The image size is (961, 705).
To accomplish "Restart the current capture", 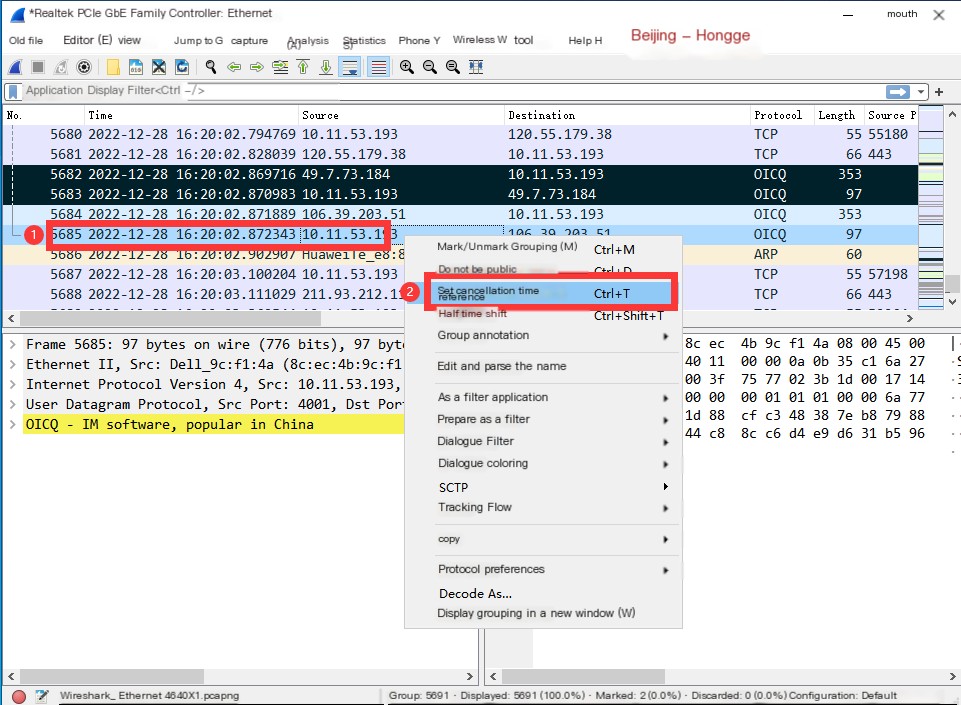I will point(61,67).
